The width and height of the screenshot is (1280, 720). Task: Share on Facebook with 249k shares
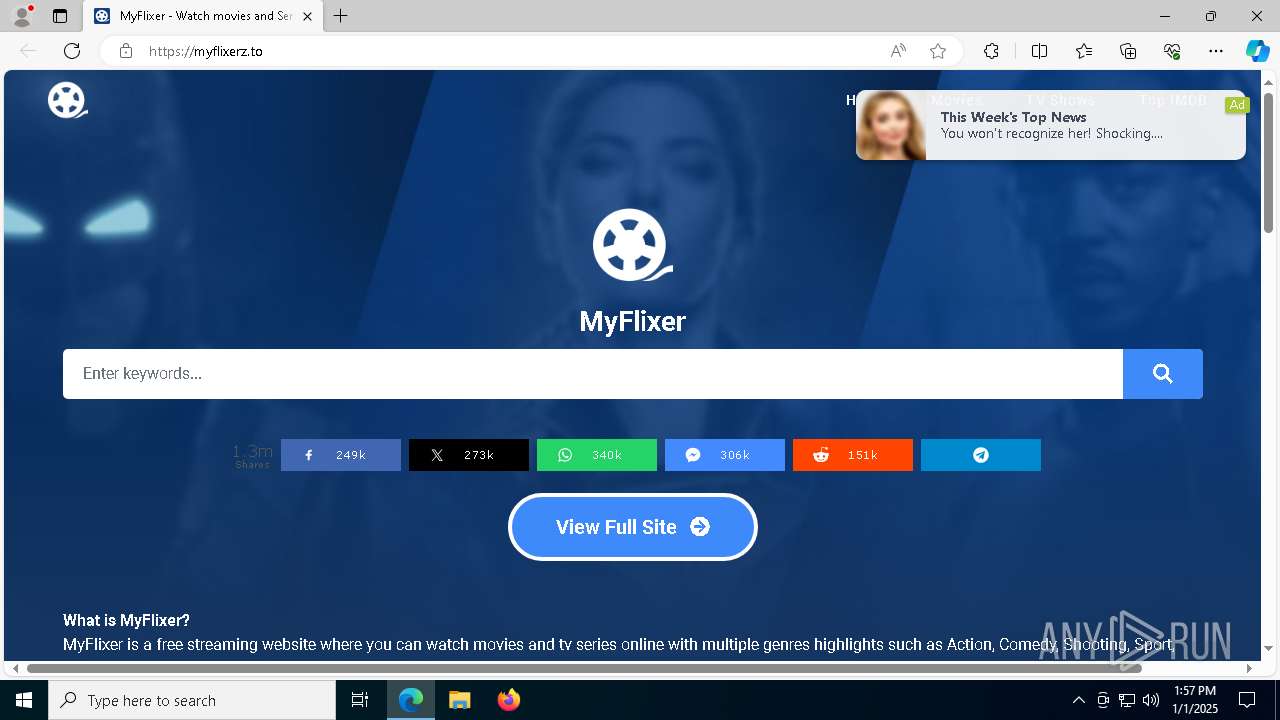tap(341, 455)
